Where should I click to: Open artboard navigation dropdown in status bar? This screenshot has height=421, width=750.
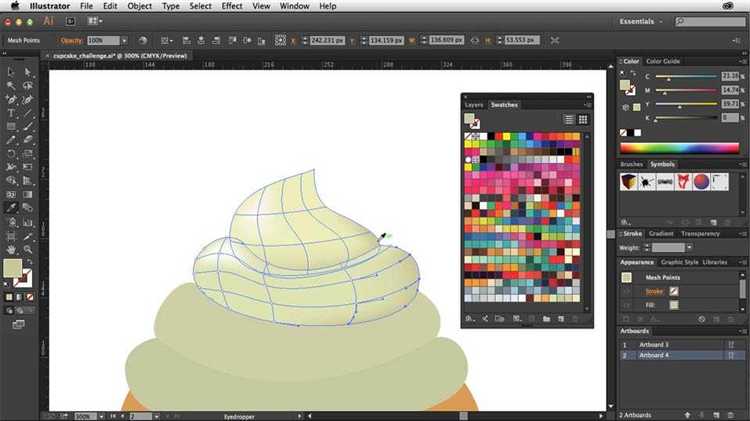pyautogui.click(x=156, y=417)
